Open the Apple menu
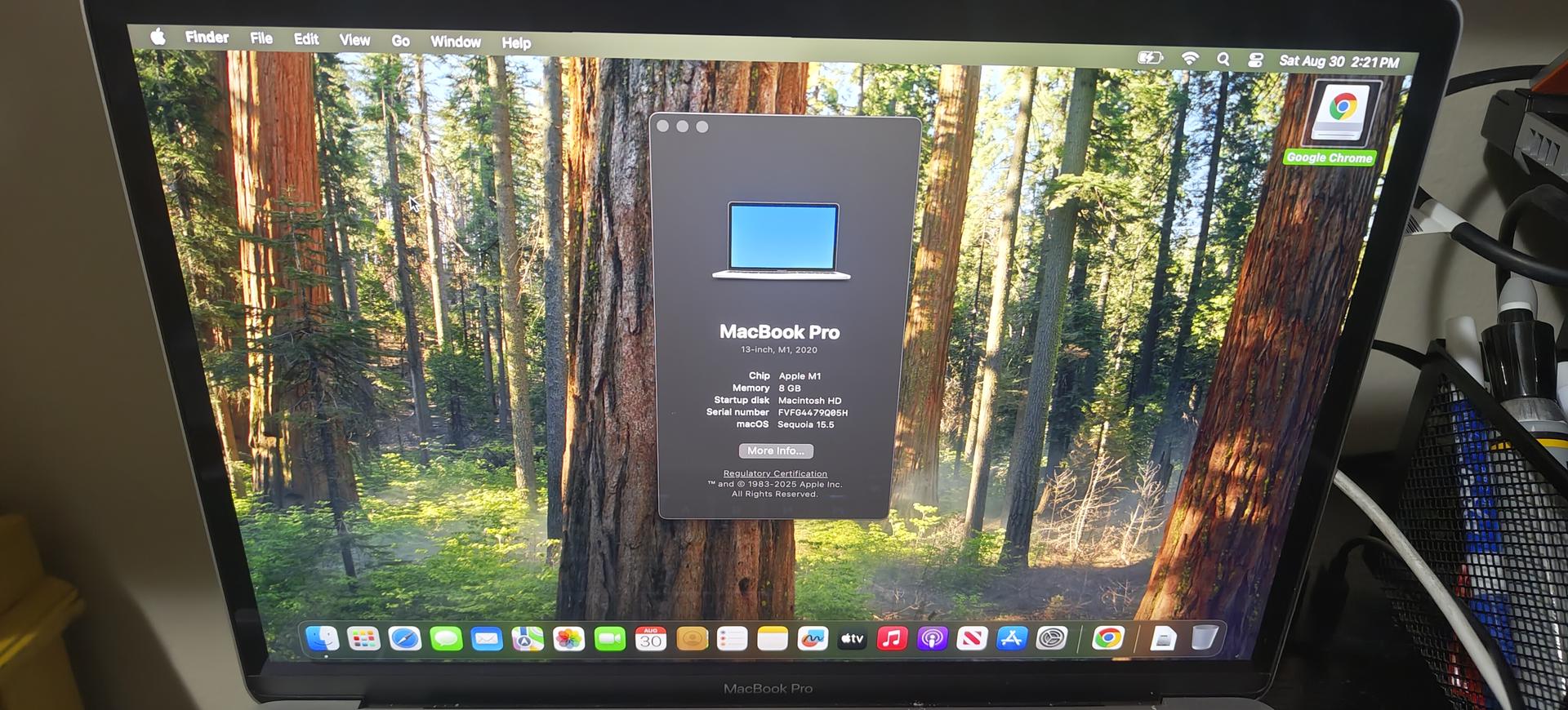This screenshot has height=710, width=1568. coord(158,36)
